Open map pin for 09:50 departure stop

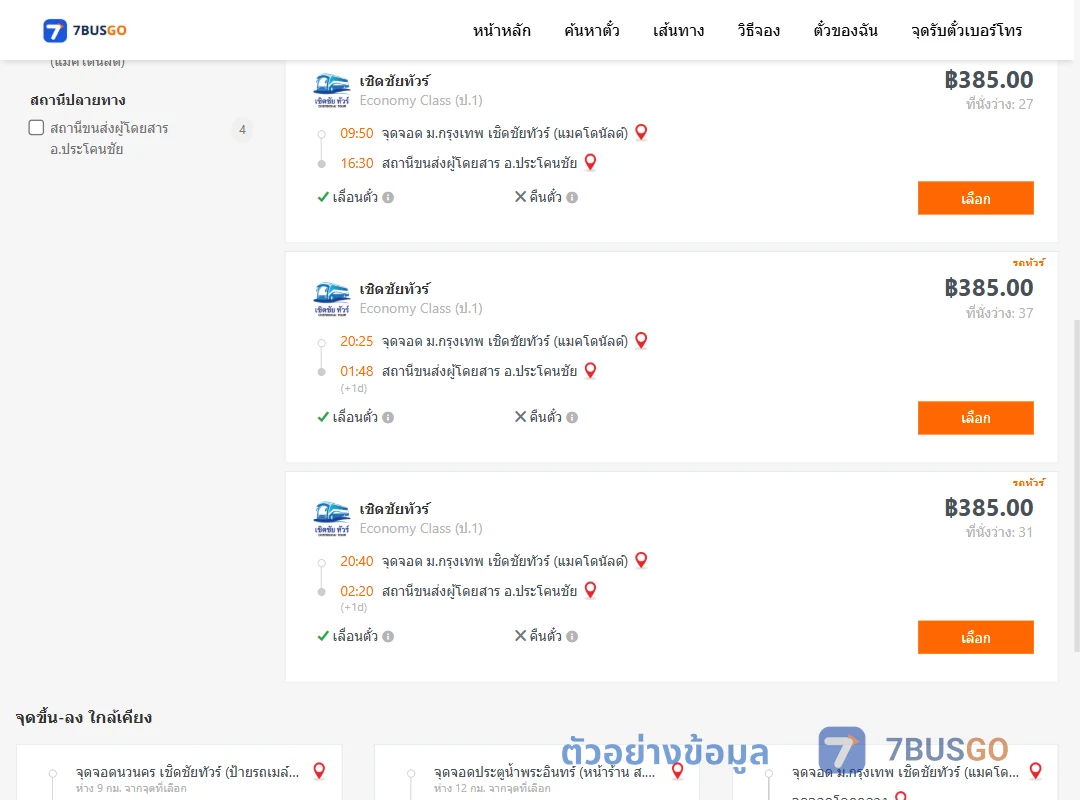641,132
